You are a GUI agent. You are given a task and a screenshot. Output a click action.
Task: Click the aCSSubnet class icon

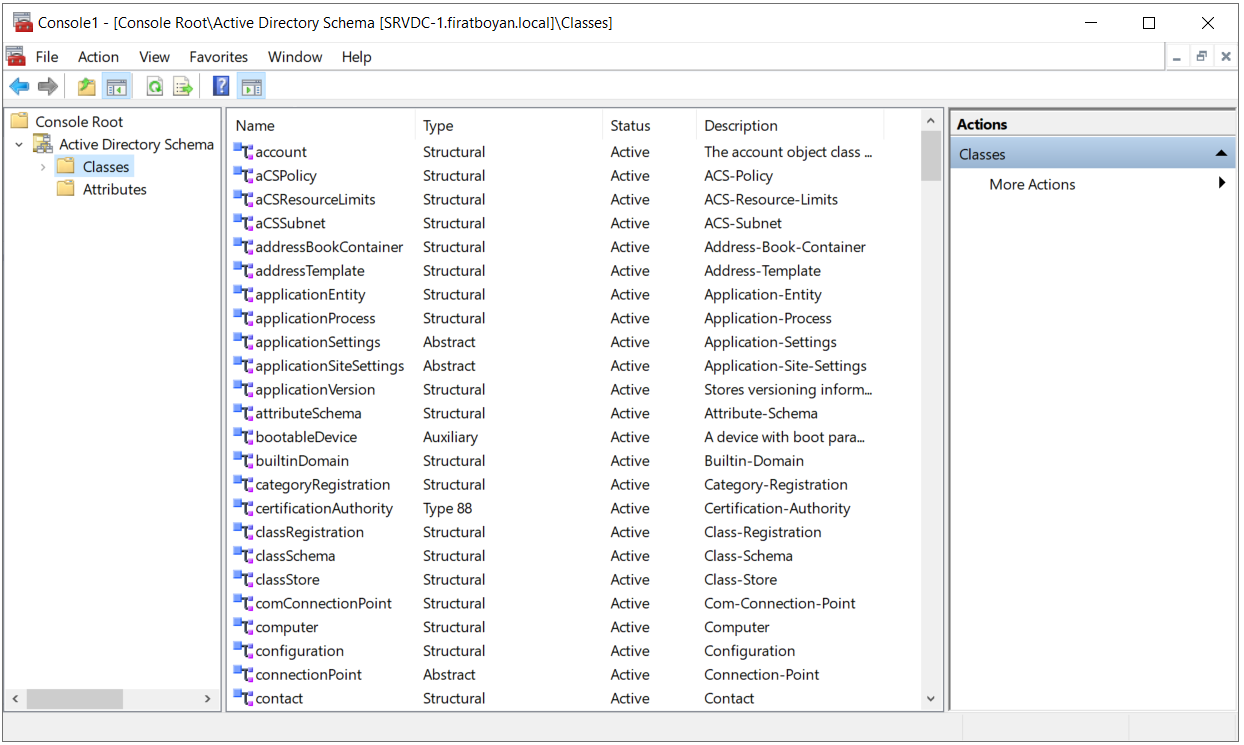243,223
